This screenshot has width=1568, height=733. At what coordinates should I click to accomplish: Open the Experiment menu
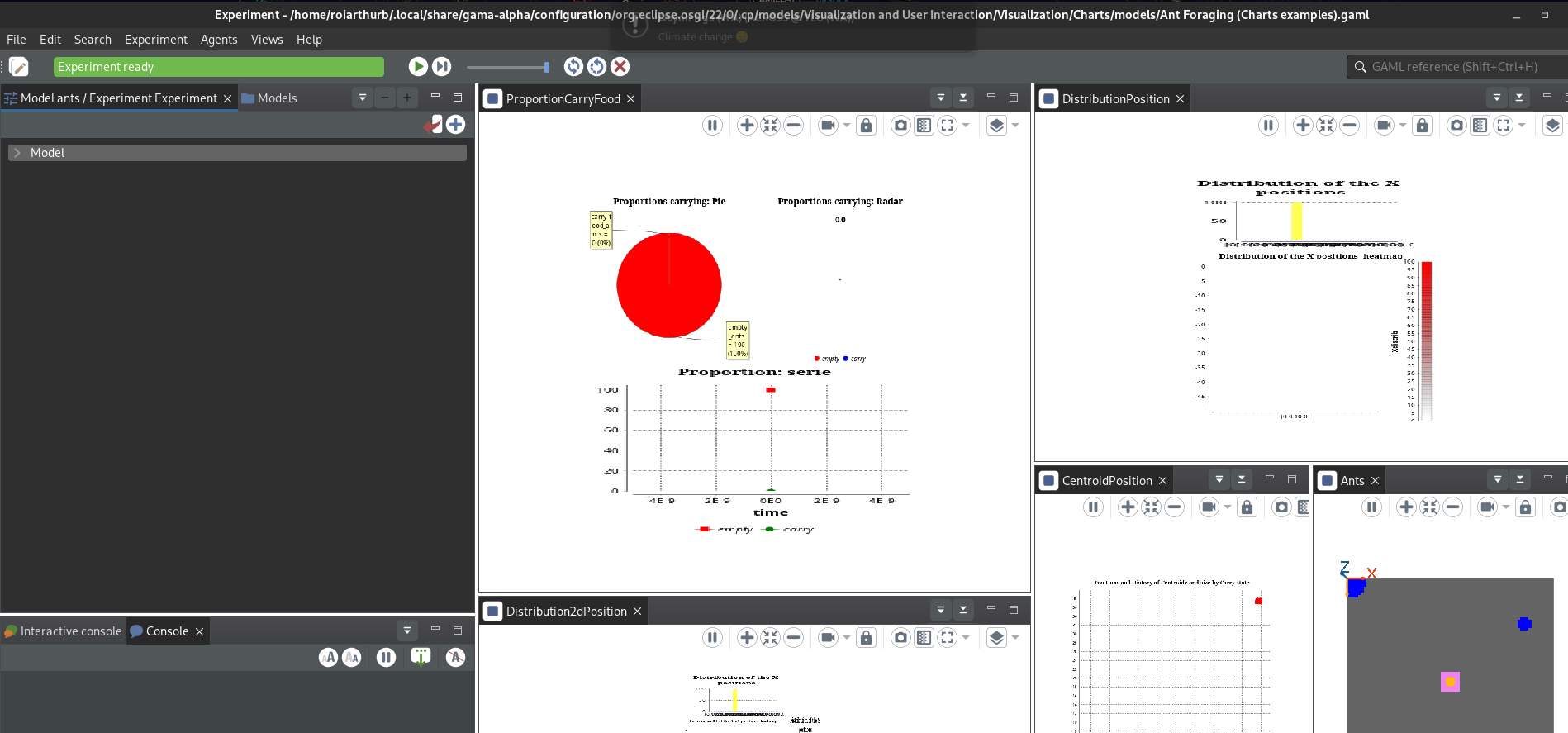pos(156,39)
